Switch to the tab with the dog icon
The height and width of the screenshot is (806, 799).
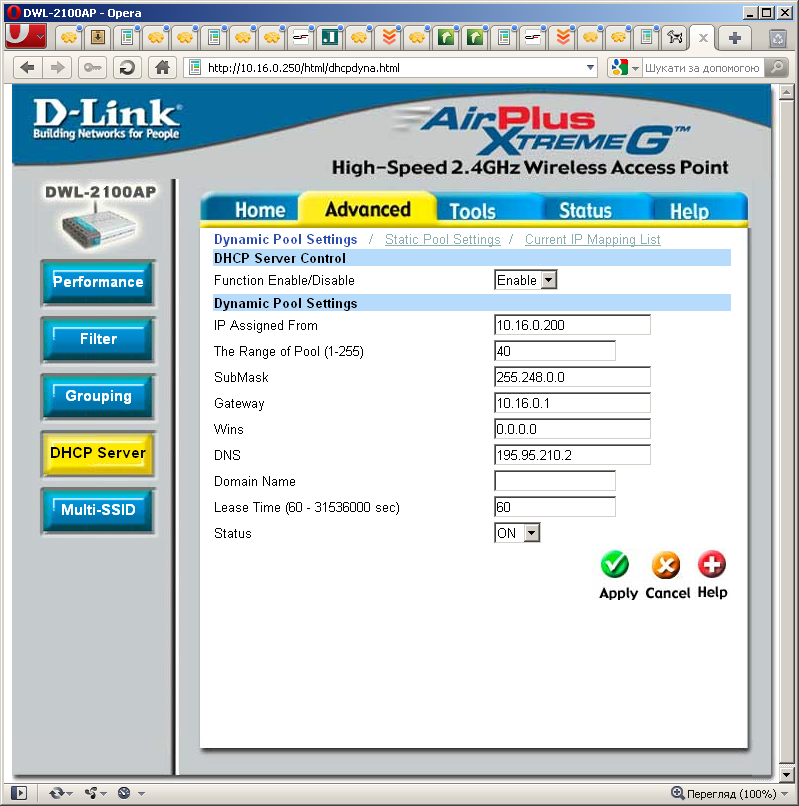click(x=675, y=37)
